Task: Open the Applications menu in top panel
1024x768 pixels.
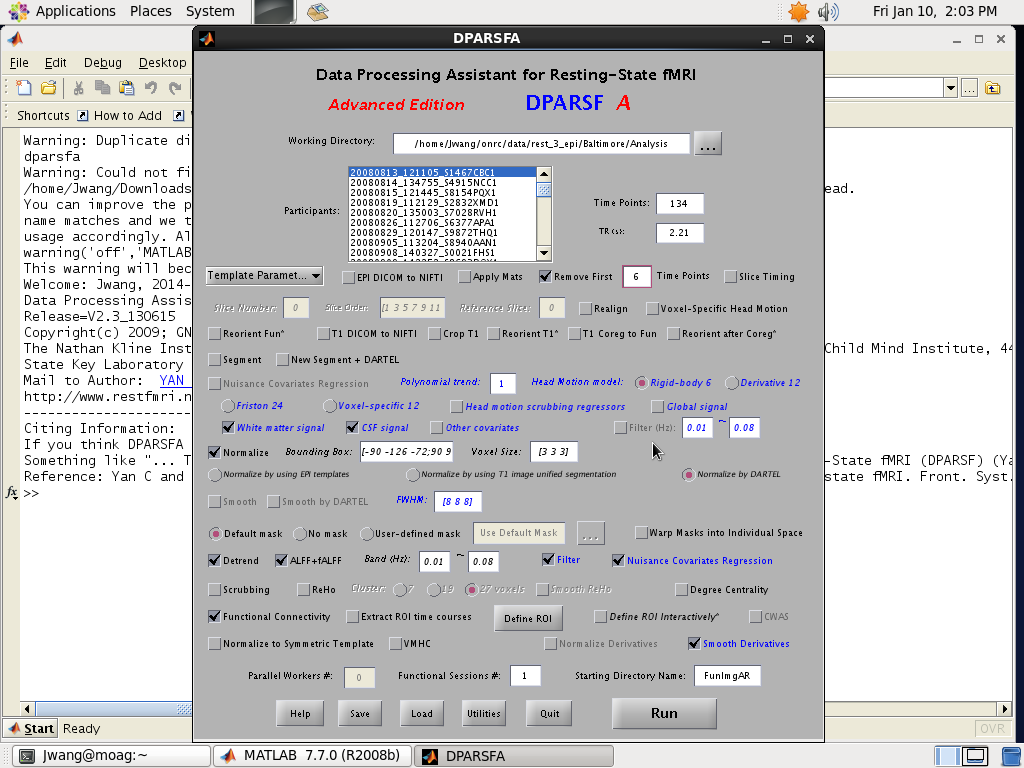Action: pyautogui.click(x=75, y=11)
